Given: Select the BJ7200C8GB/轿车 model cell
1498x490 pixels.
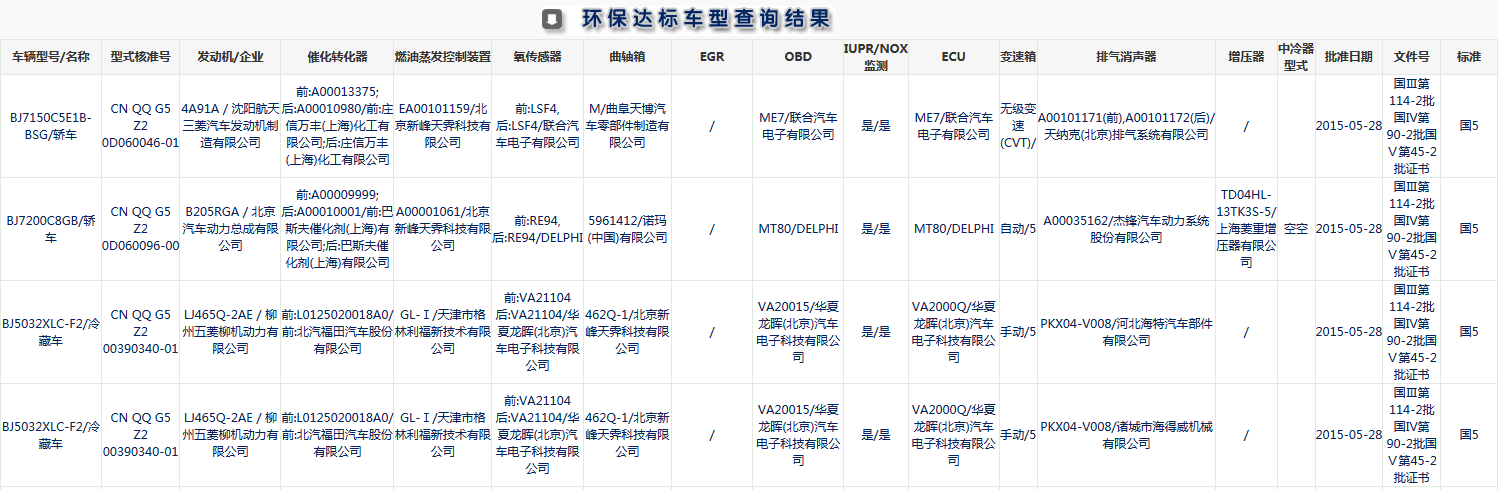Looking at the screenshot, I should click(51, 228).
